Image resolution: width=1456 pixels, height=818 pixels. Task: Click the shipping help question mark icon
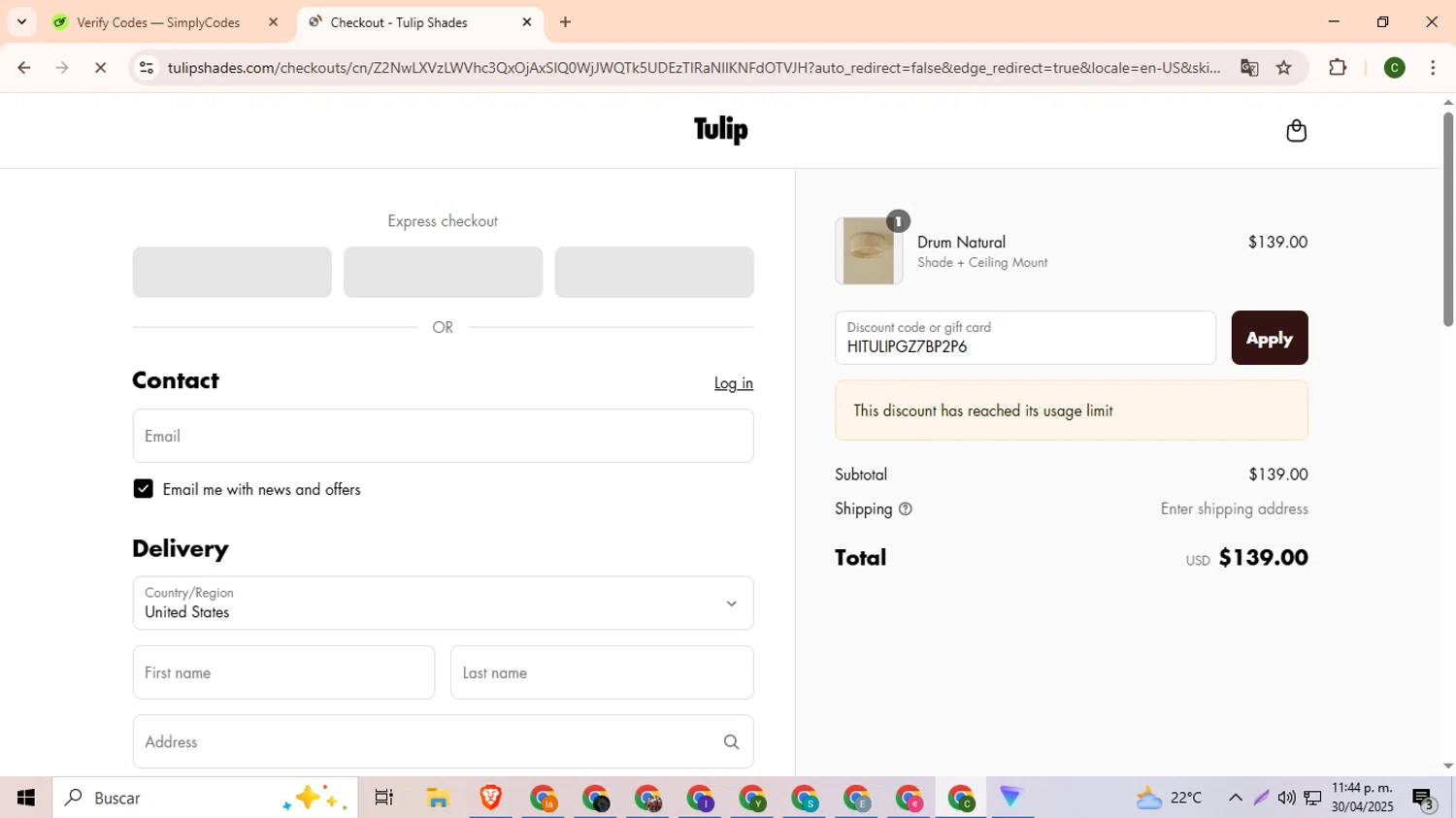tap(906, 509)
